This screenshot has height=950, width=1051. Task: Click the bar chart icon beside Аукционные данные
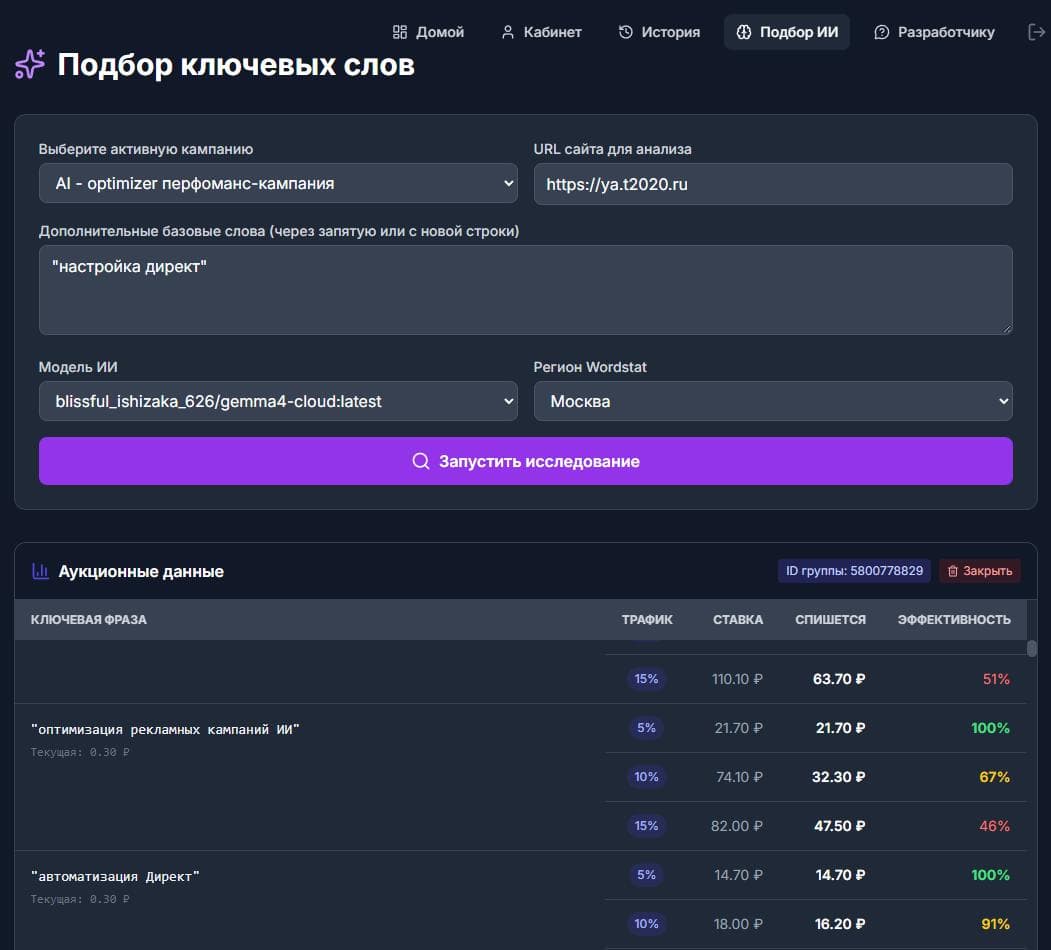[40, 571]
